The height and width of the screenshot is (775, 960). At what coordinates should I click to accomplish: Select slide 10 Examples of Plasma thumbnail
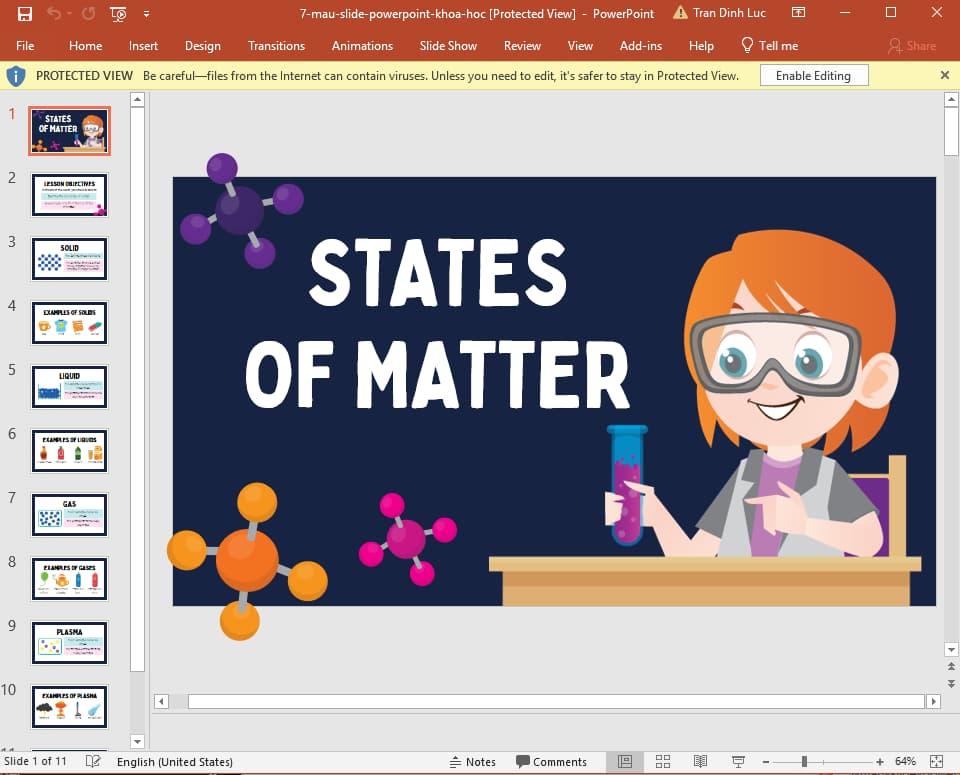(x=70, y=706)
